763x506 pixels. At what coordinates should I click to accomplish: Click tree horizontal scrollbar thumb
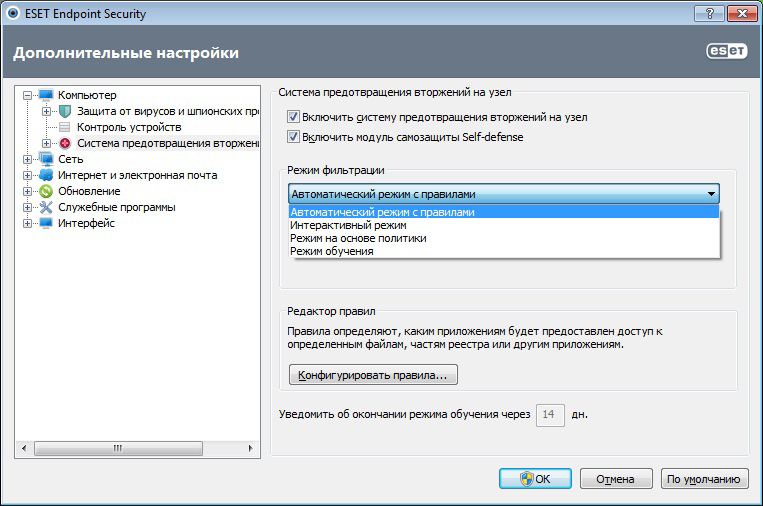(x=118, y=448)
